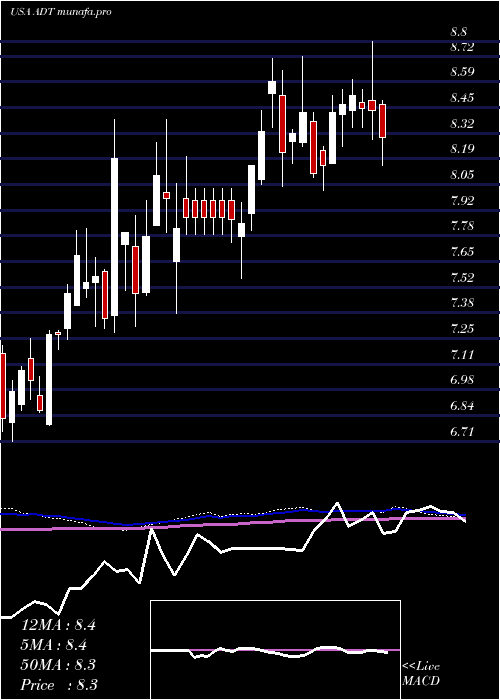Click the 7.25 price axis label

(462, 329)
